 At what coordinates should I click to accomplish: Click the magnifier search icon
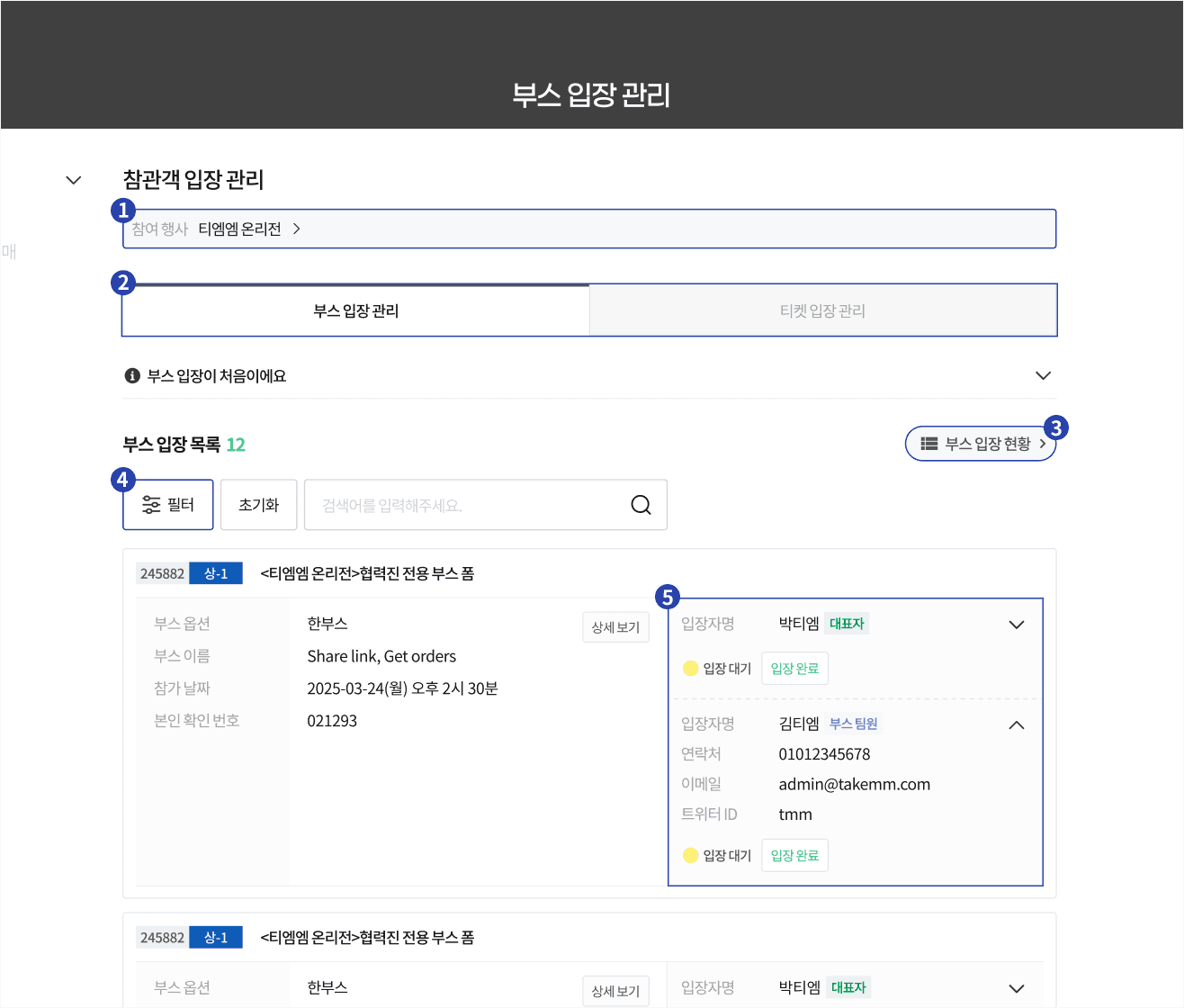coord(641,505)
